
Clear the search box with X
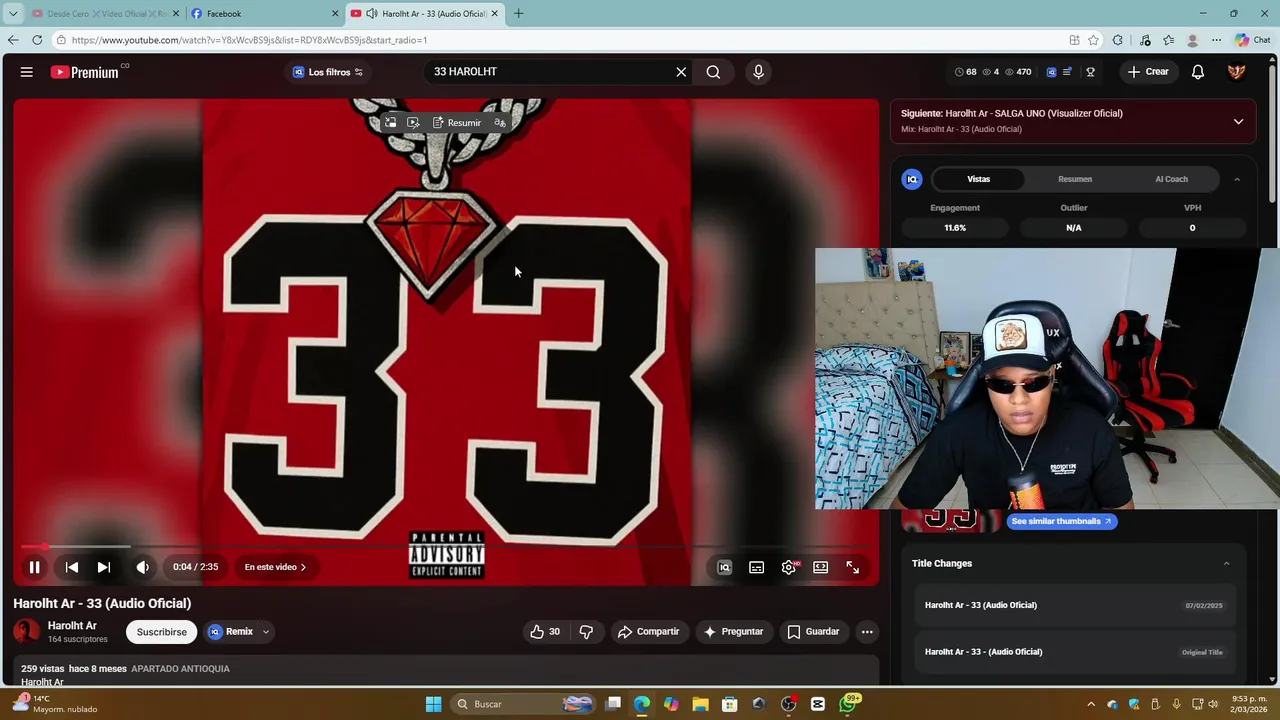681,72
